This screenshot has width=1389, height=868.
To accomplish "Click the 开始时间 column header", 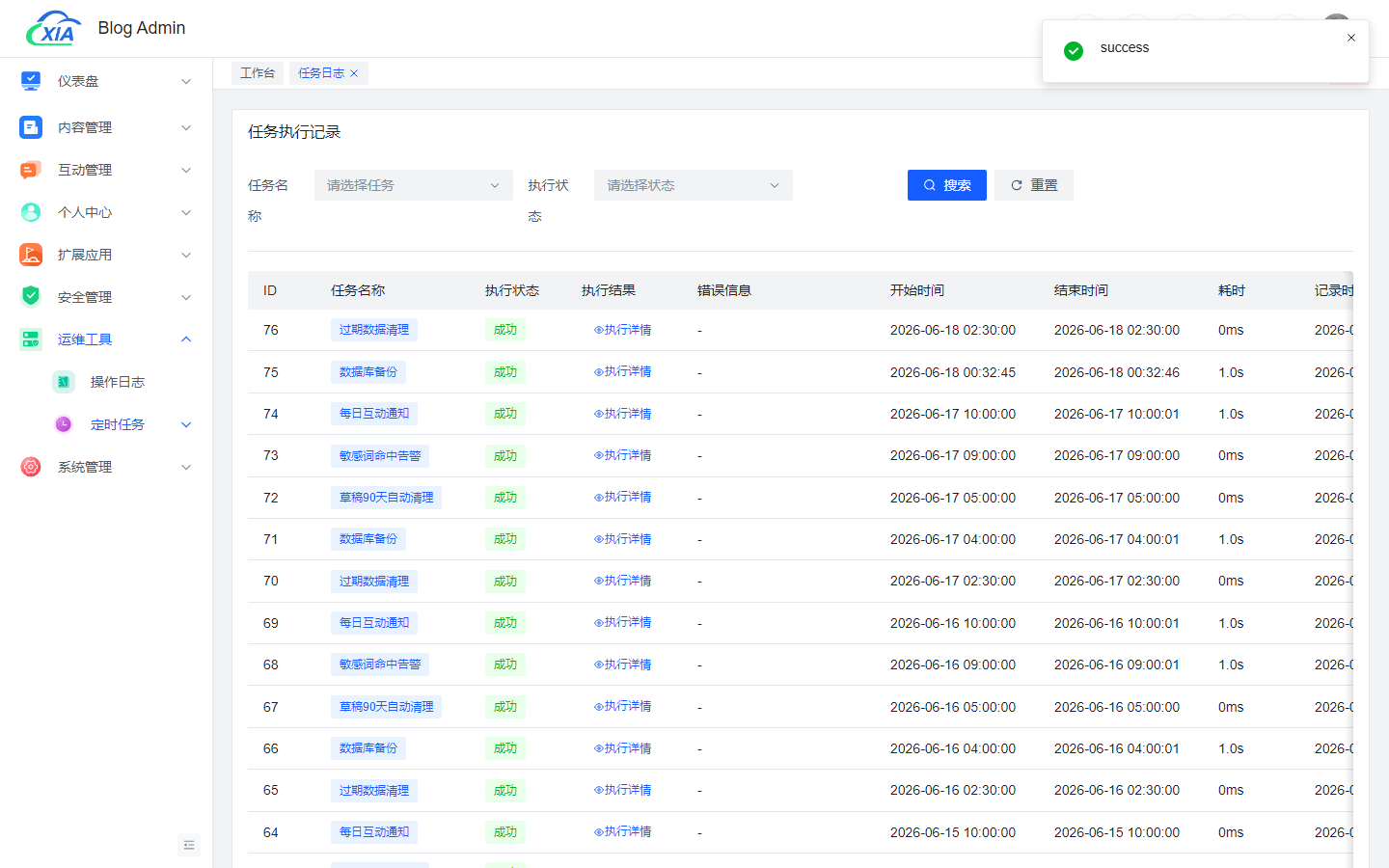I will [x=917, y=290].
